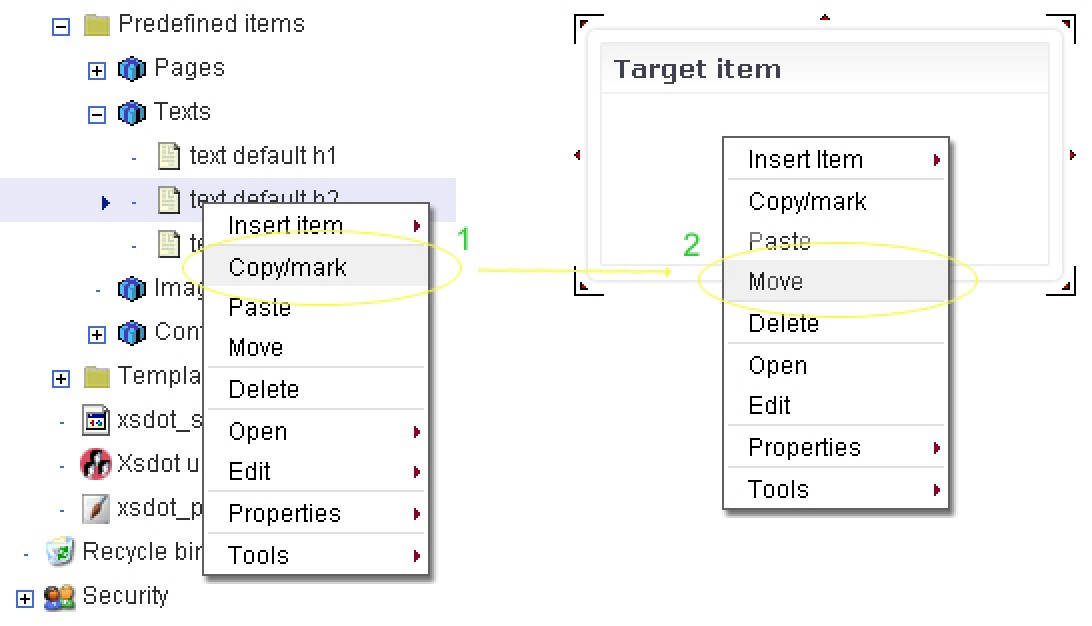Click the text default h1 document icon
Screen dimensions: 1092x626
point(169,156)
